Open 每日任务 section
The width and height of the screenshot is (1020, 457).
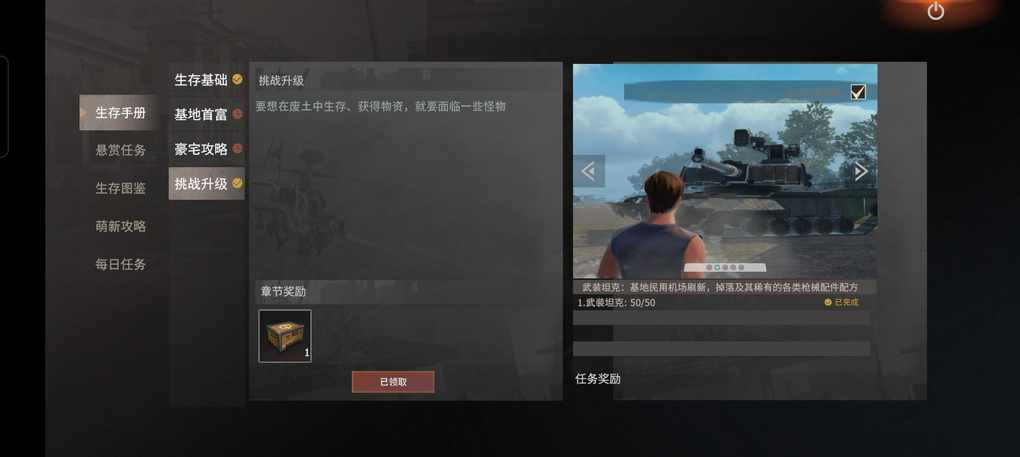[120, 265]
